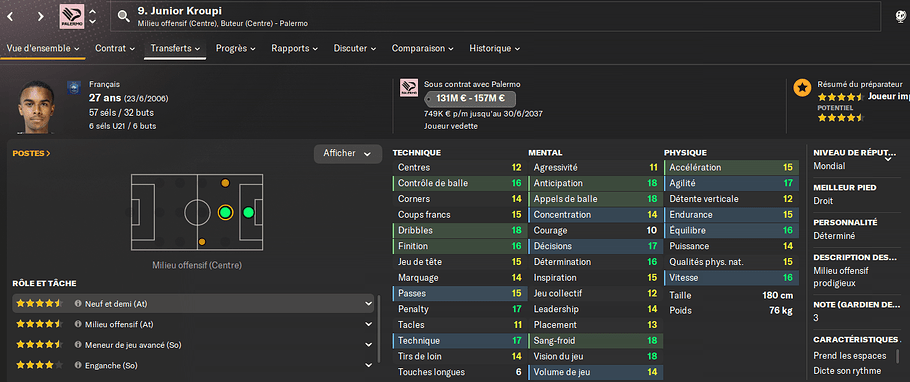Click the info icon beside Neuf et demi
Image resolution: width=910 pixels, height=382 pixels.
(77, 303)
